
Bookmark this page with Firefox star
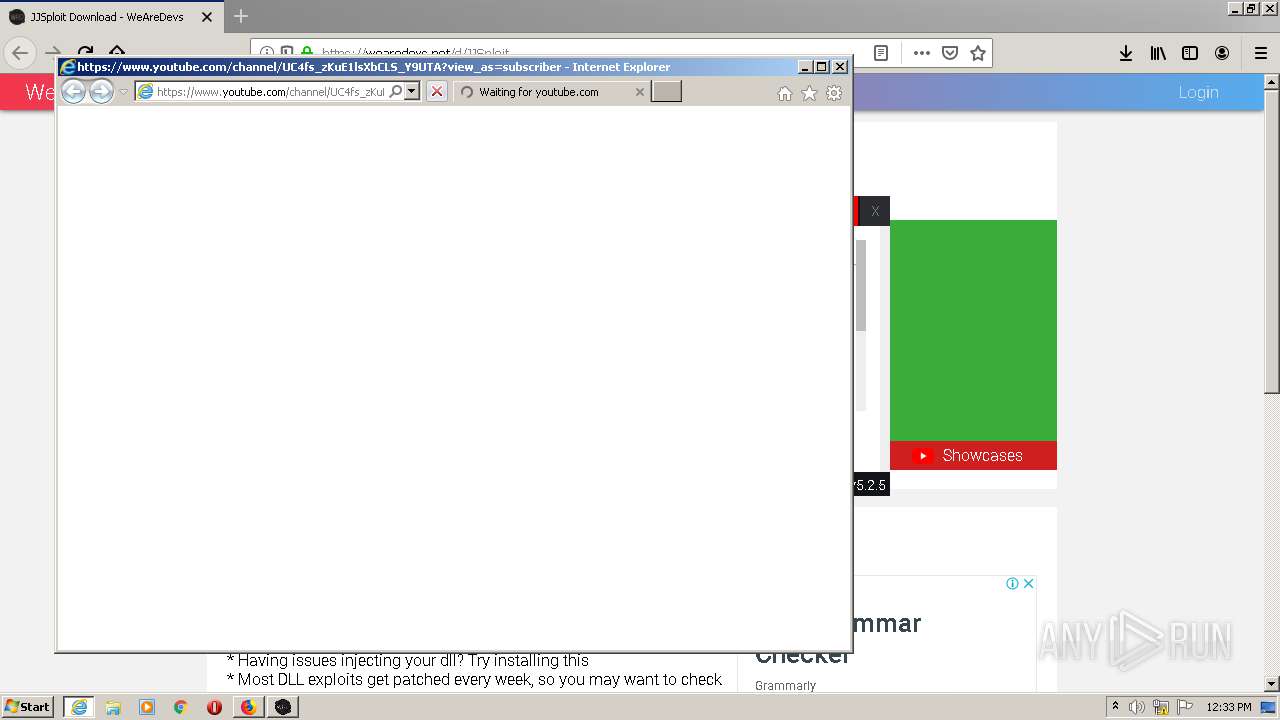click(978, 53)
